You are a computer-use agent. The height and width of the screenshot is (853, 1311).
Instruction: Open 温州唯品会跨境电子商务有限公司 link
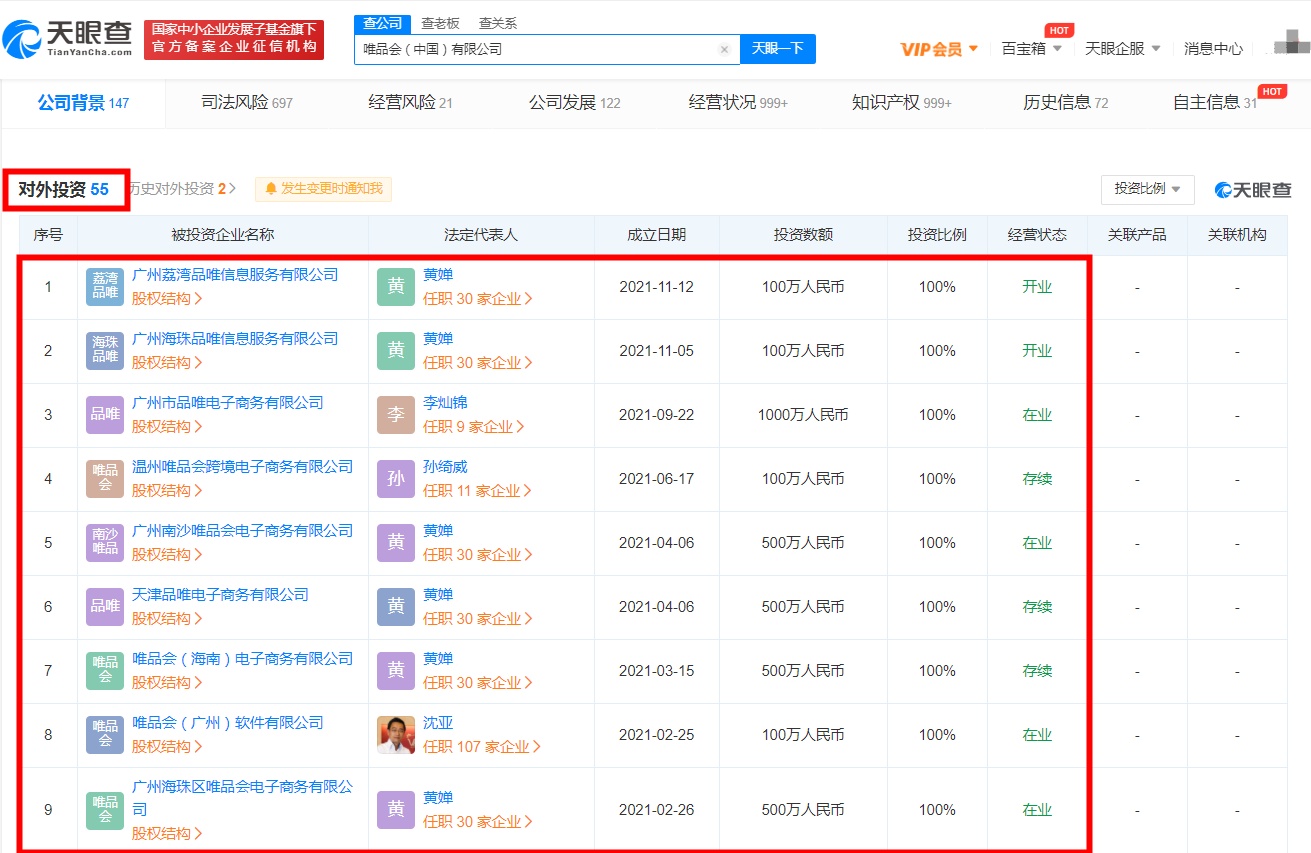pyautogui.click(x=243, y=467)
